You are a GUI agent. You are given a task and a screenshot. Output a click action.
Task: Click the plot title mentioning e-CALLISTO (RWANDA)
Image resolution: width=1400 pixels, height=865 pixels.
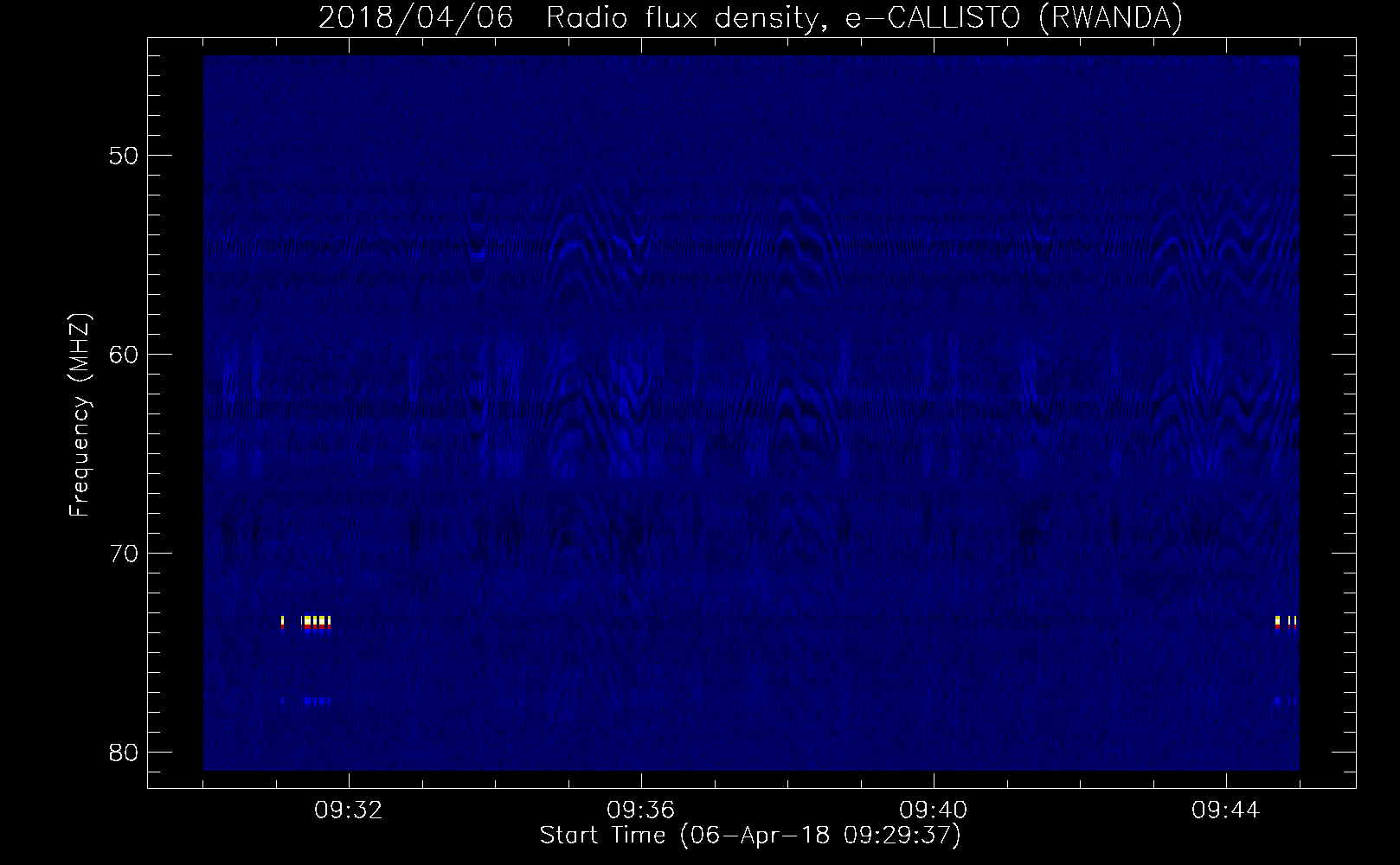[x=750, y=17]
